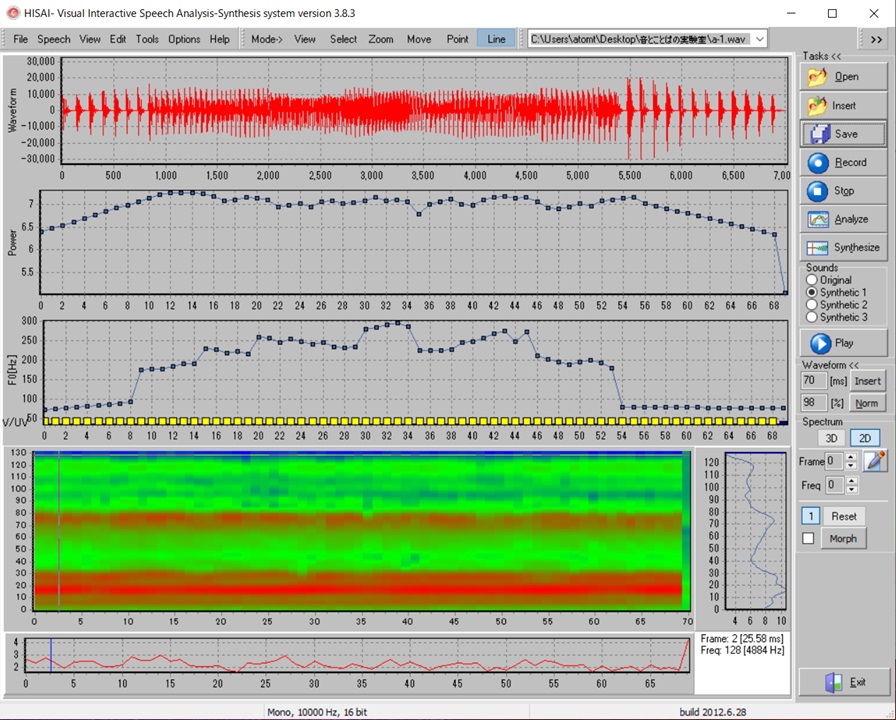Click the pencil edit icon beside Frame

(876, 461)
